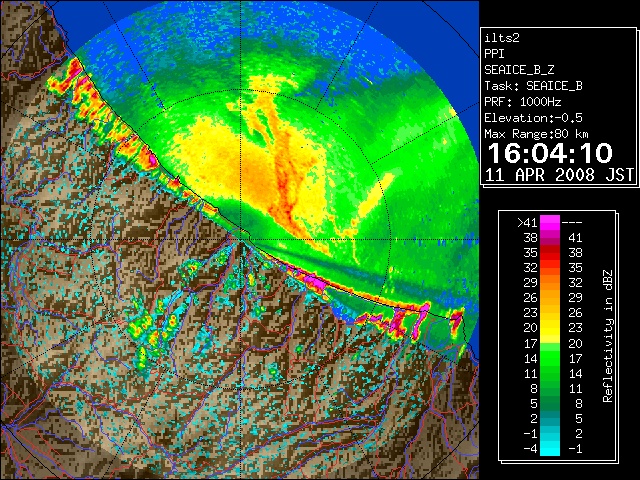The width and height of the screenshot is (640, 480).
Task: Click the 'Task: SEAICE_B' line
Action: 533,86
